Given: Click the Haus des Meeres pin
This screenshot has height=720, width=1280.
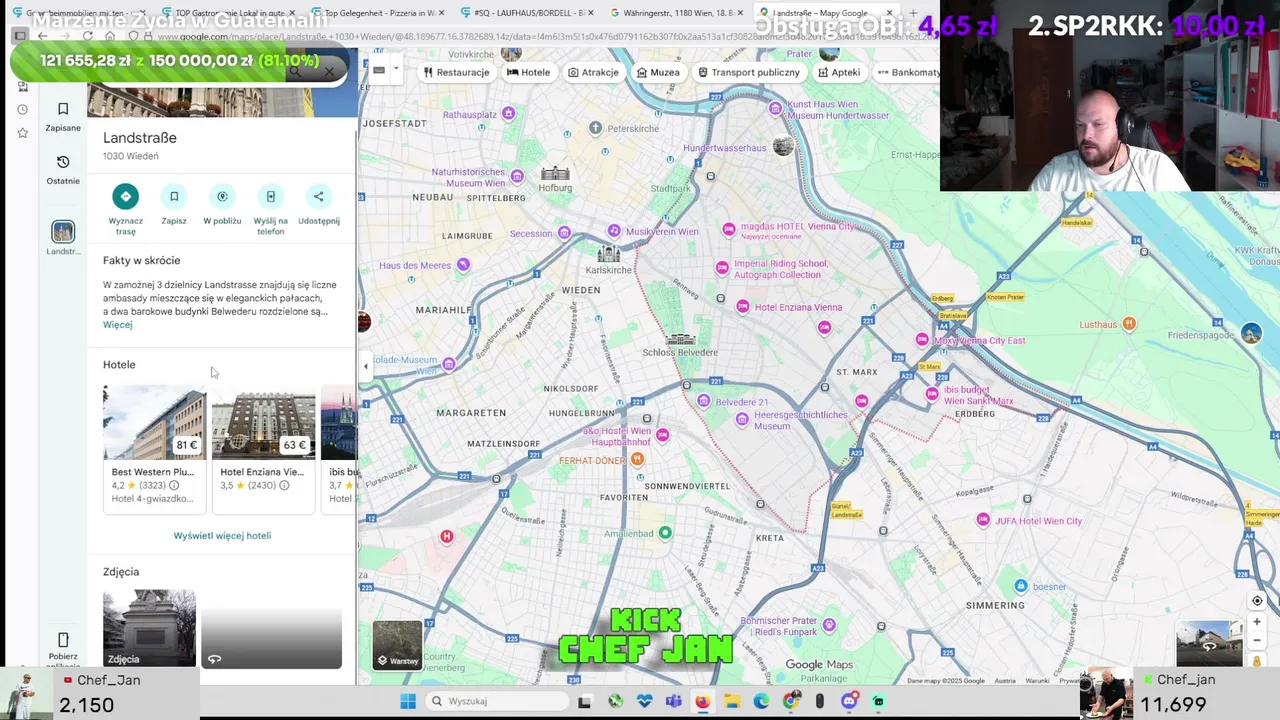Looking at the screenshot, I should click(463, 265).
